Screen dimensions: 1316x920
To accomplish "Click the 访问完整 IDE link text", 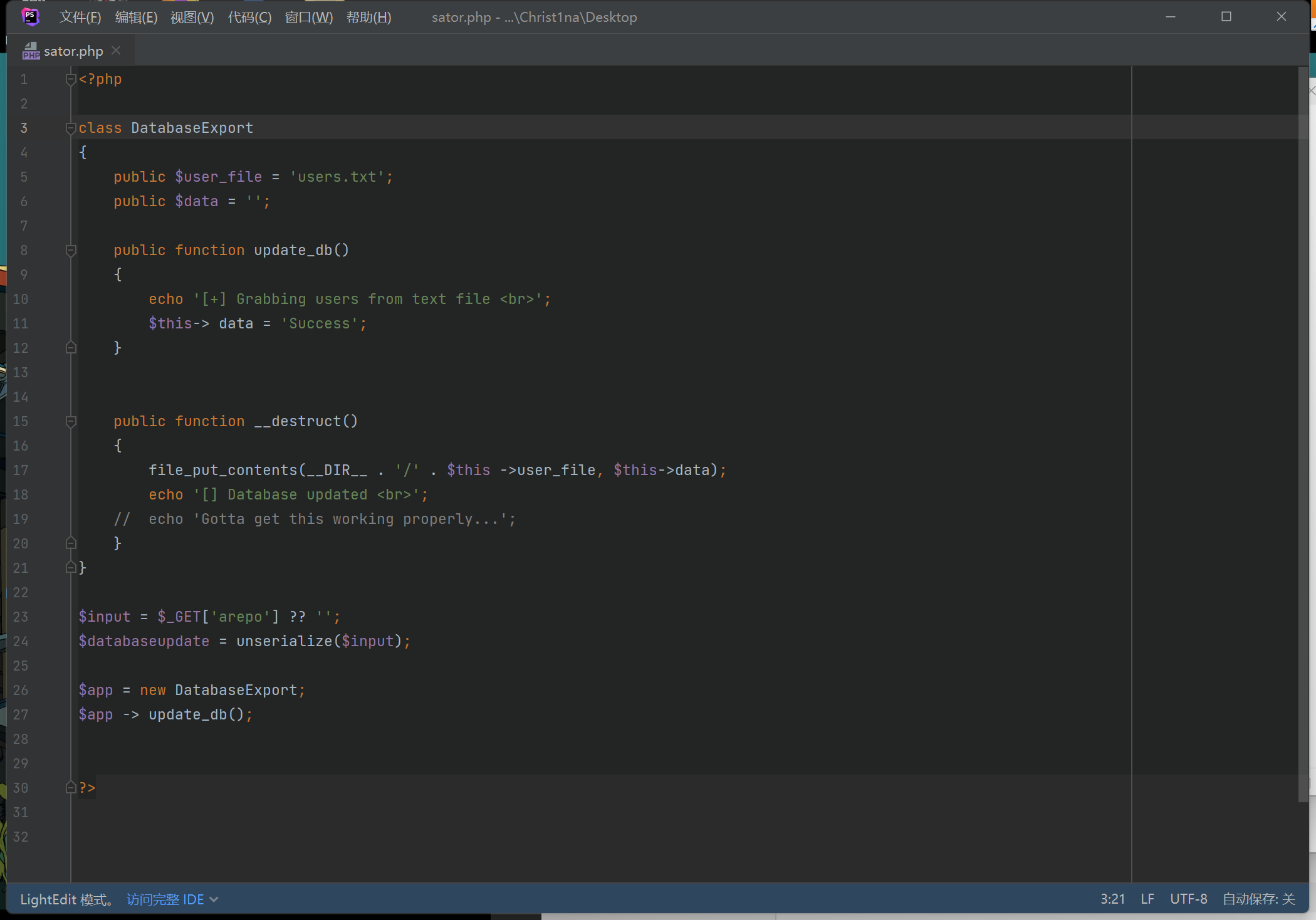I will (x=165, y=899).
